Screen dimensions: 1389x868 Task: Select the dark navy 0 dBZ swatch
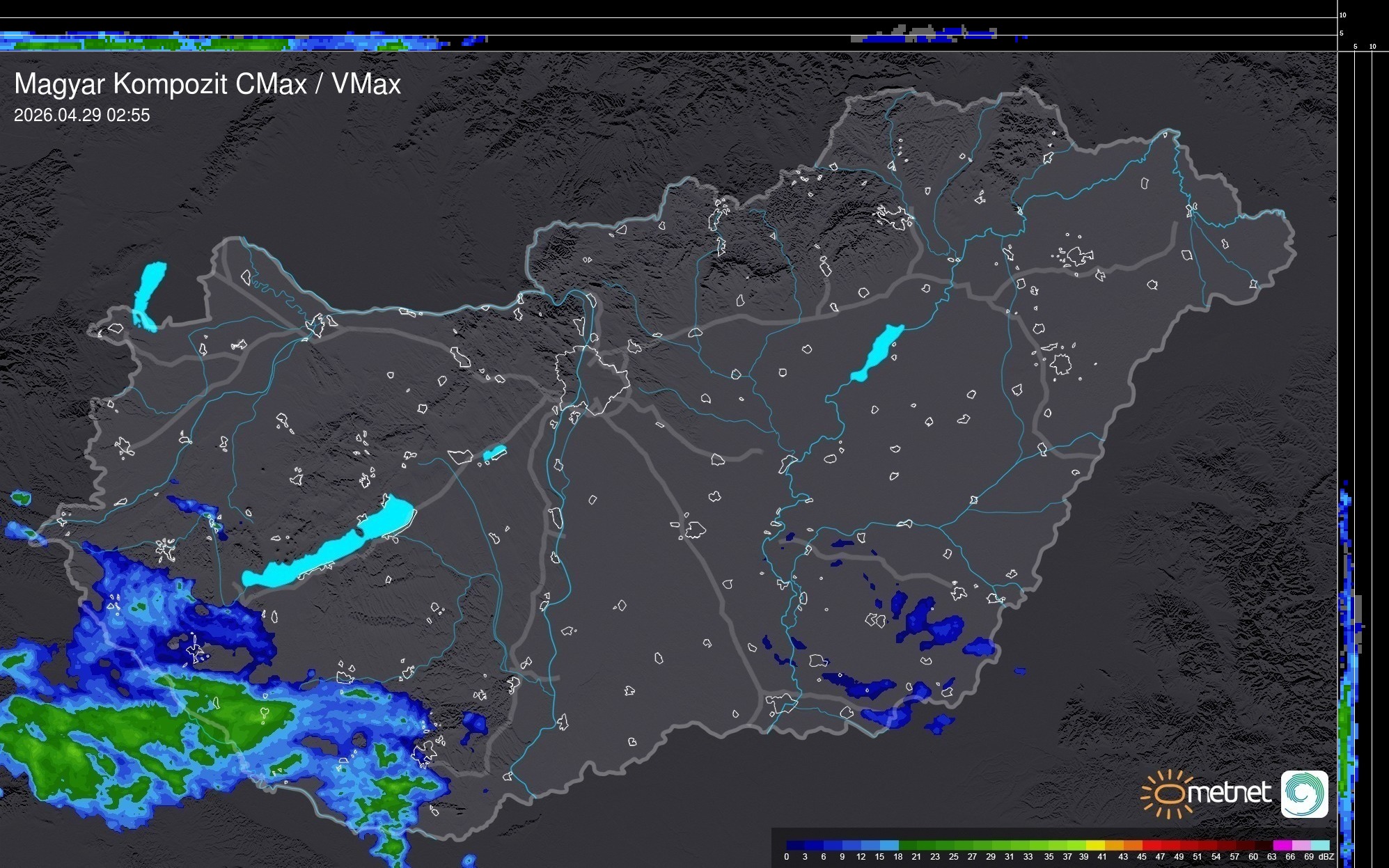[795, 845]
